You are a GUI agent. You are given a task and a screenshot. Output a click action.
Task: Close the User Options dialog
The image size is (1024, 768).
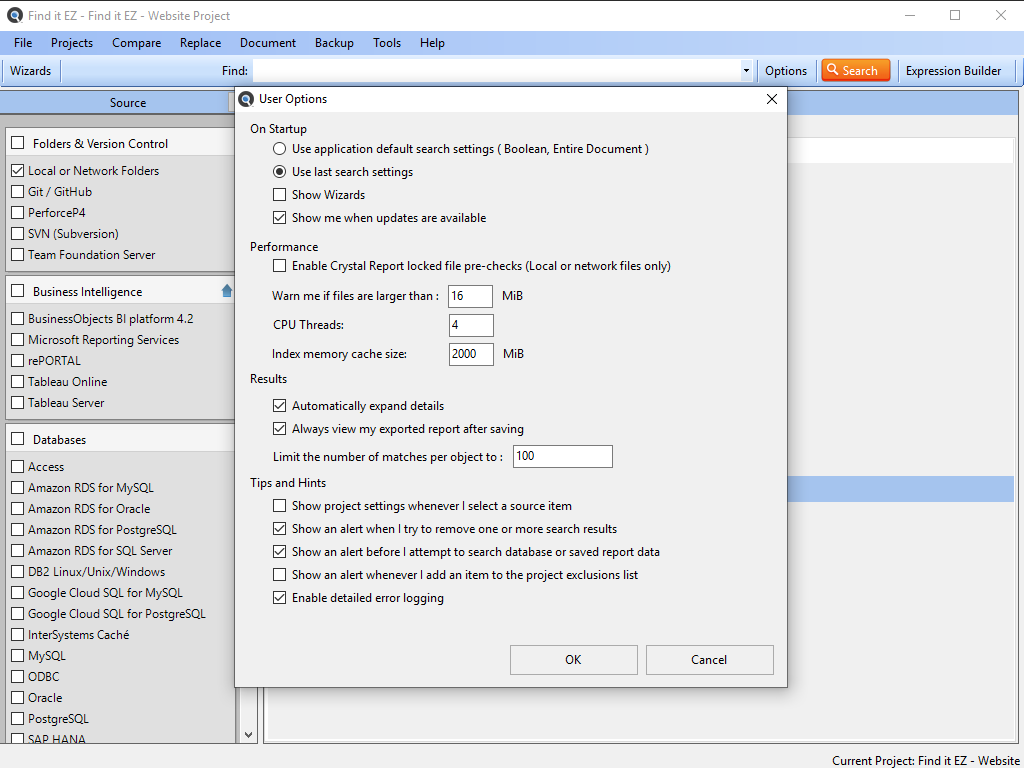click(x=771, y=99)
